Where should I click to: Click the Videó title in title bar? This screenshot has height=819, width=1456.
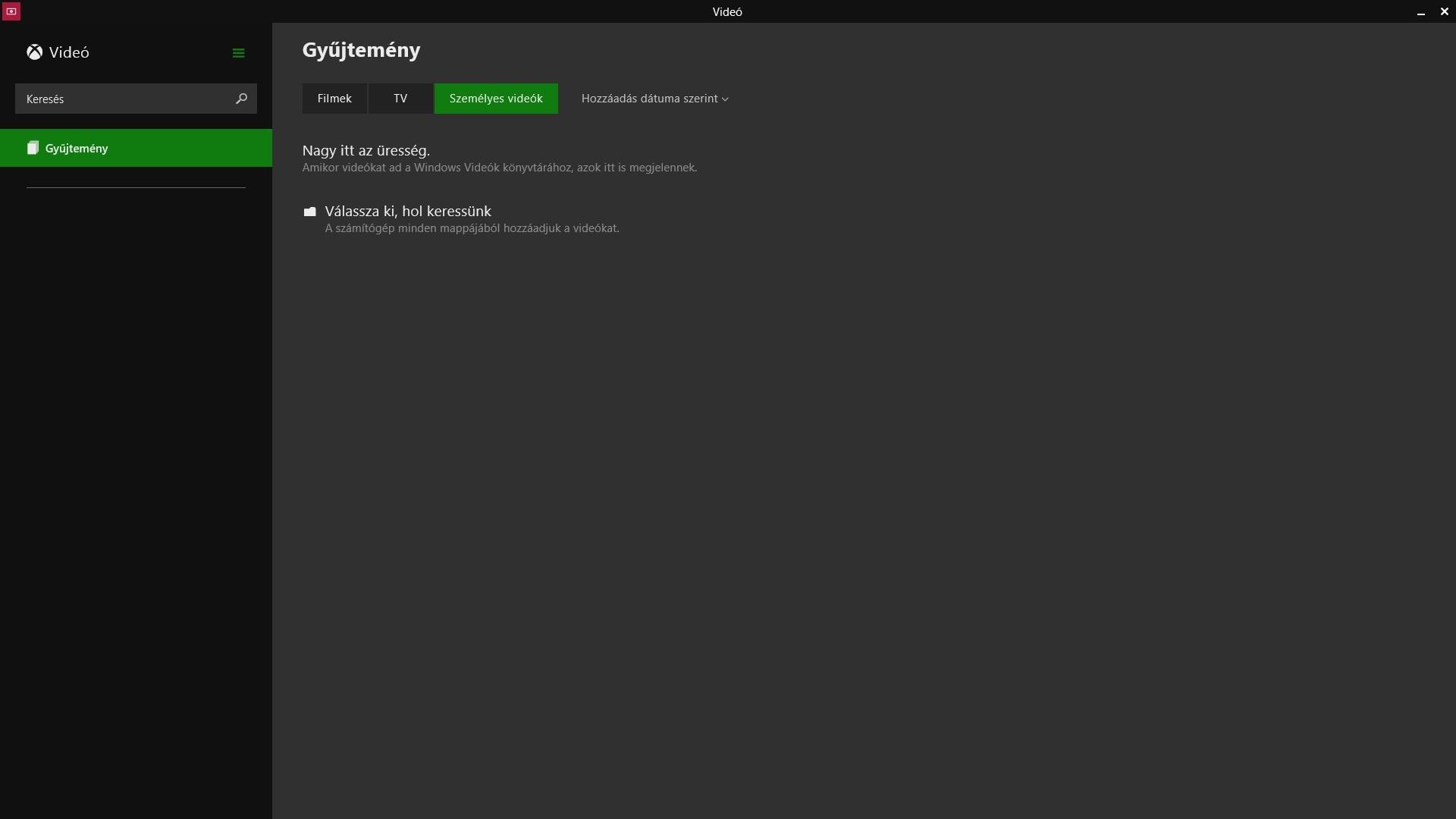click(x=727, y=11)
